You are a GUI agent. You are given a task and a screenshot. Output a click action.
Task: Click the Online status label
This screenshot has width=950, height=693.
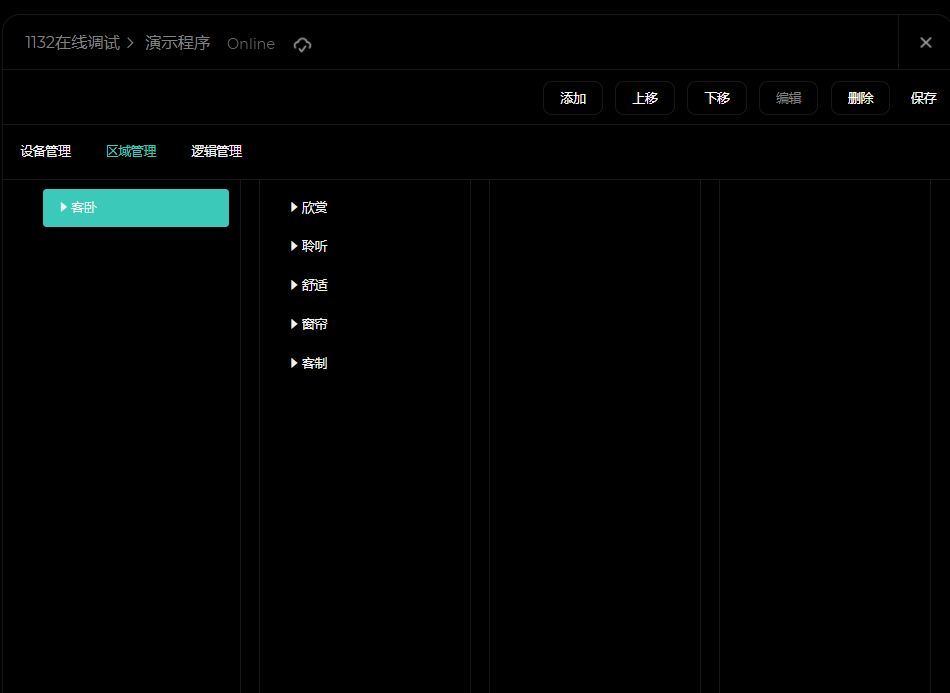251,44
